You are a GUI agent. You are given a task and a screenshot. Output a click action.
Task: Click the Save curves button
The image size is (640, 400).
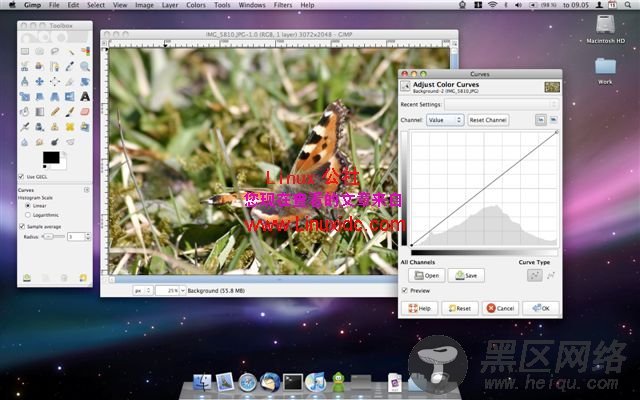[x=466, y=276]
